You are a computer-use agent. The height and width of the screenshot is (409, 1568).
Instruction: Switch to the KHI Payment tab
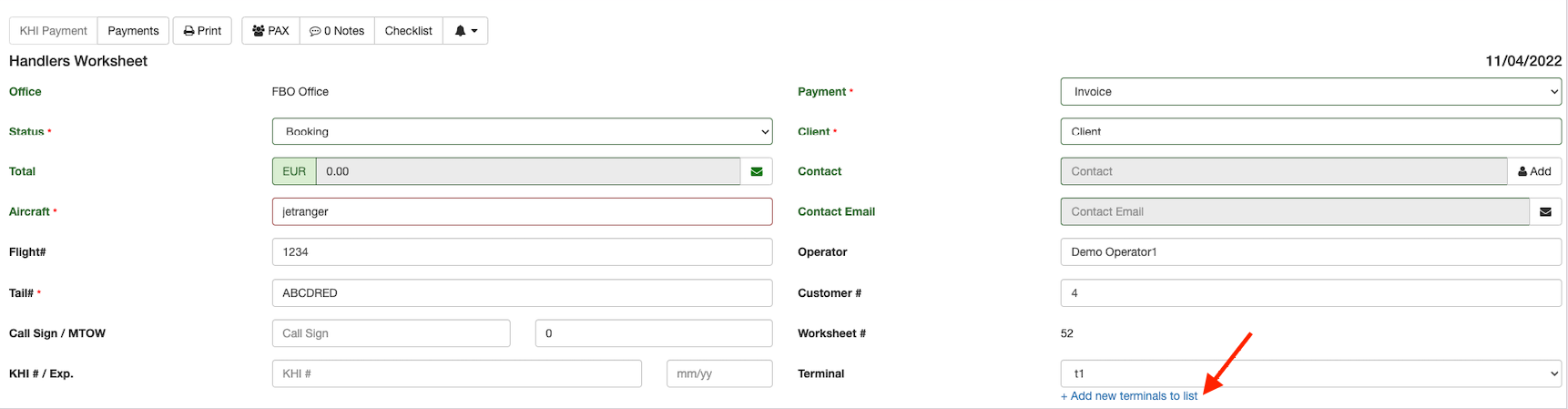click(x=53, y=31)
